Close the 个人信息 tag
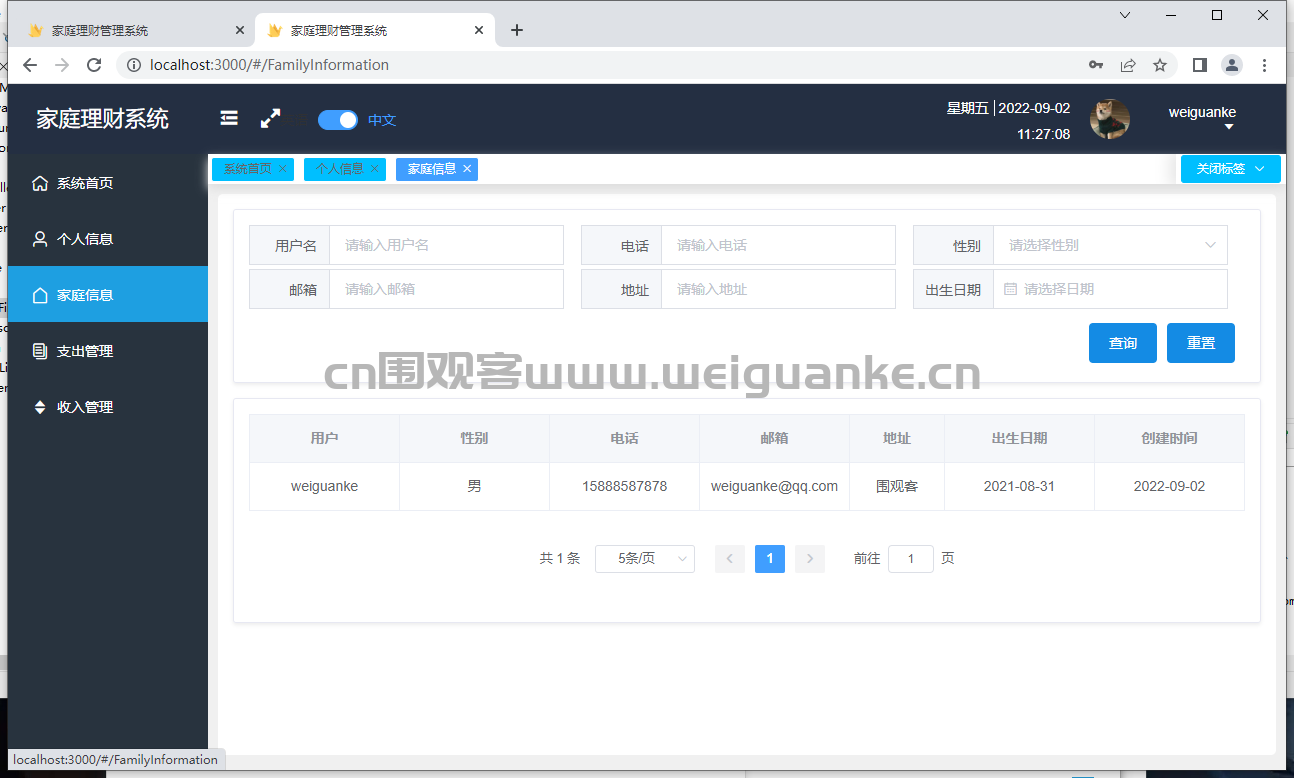Image resolution: width=1294 pixels, height=778 pixels. coord(374,169)
